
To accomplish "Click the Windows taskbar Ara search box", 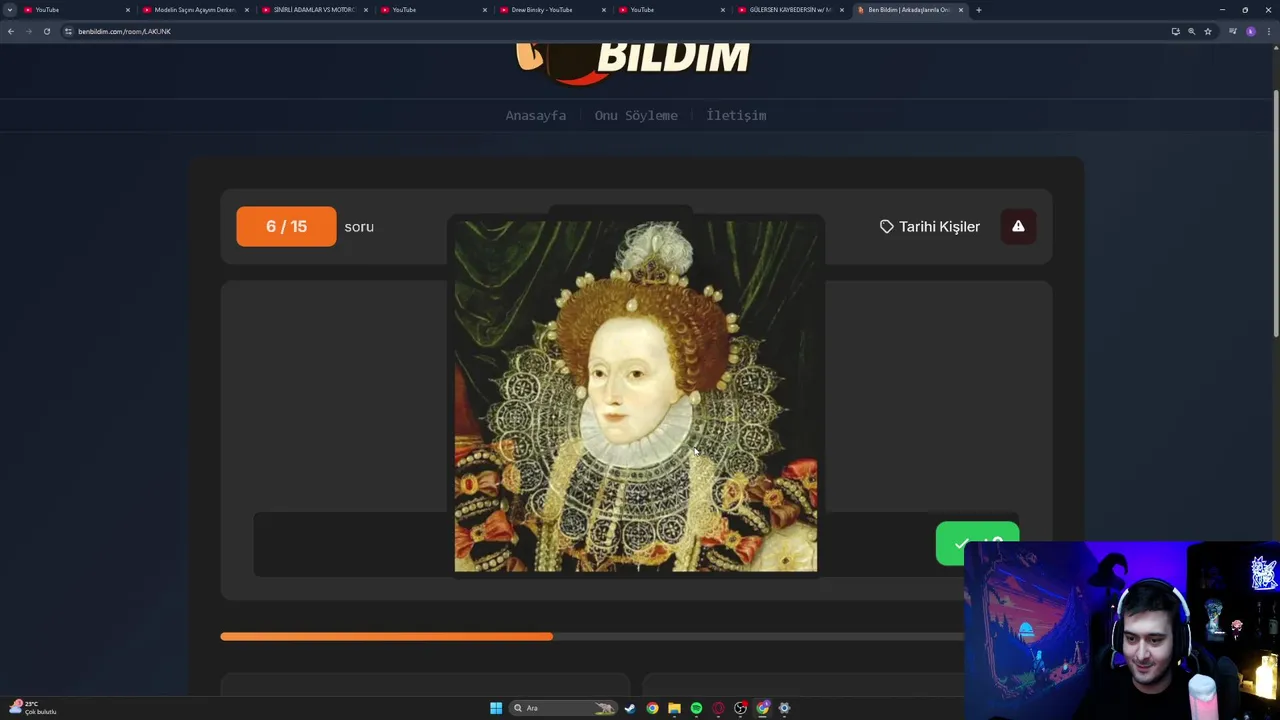I will [x=563, y=708].
